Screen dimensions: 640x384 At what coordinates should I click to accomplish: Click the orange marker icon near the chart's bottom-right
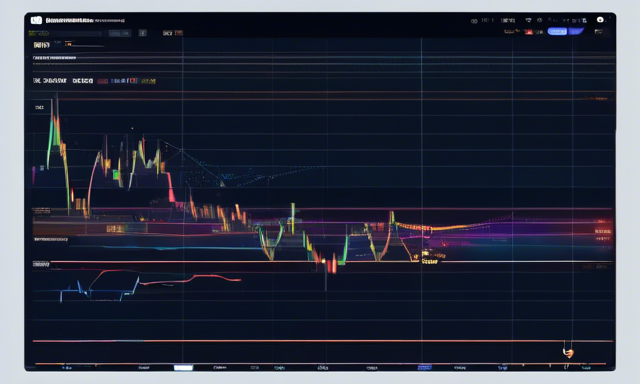[568, 353]
